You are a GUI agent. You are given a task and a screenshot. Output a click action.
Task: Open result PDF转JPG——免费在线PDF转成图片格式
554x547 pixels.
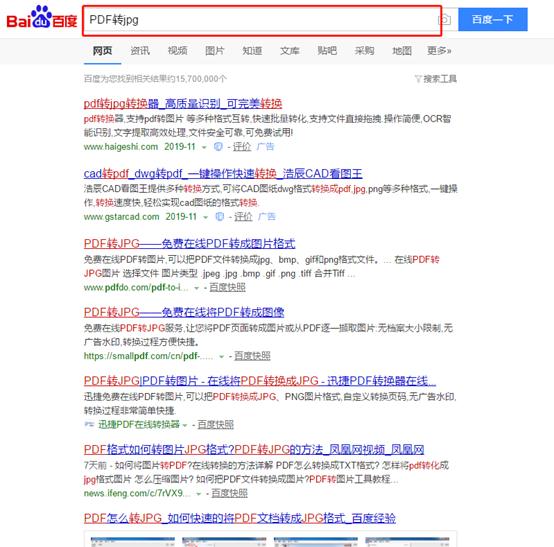coord(189,244)
